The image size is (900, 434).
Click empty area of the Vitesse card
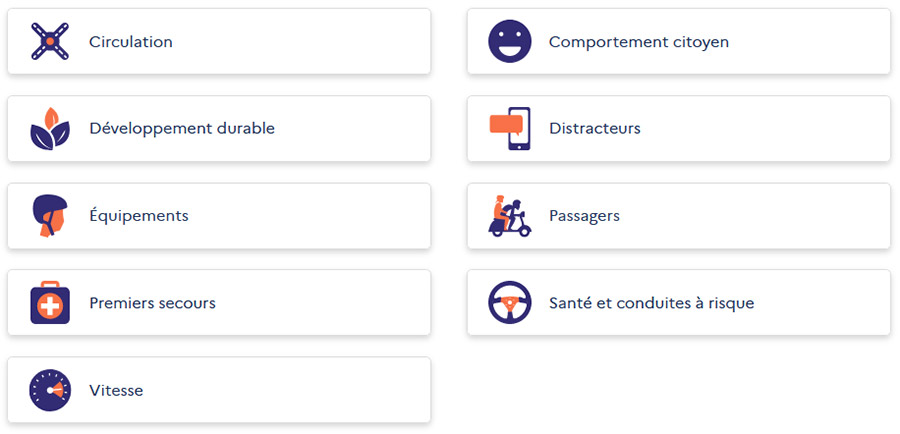(300, 390)
